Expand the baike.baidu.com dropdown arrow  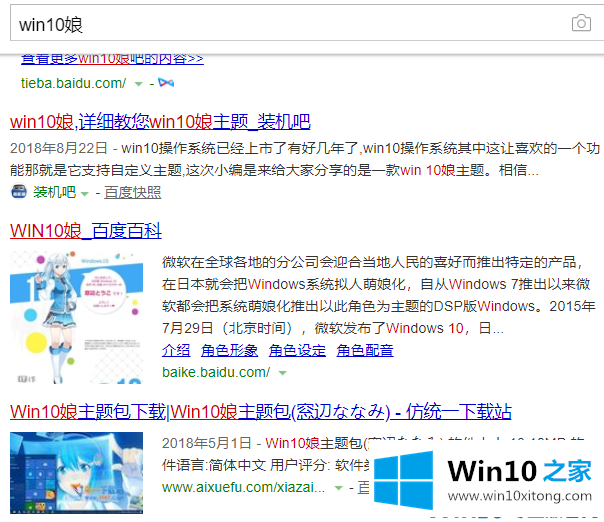283,373
